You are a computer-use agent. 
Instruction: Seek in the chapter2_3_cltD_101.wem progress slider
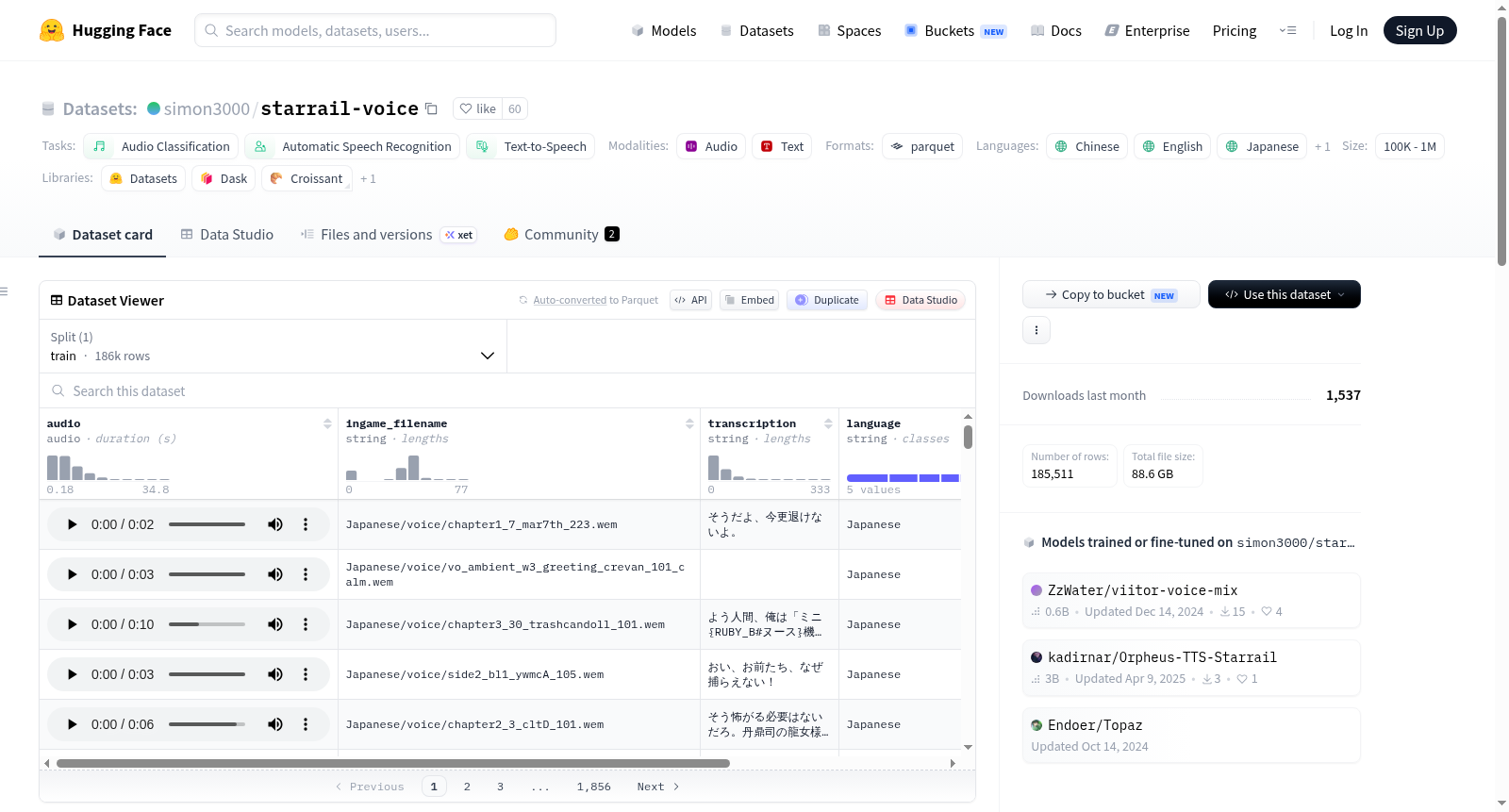click(207, 724)
